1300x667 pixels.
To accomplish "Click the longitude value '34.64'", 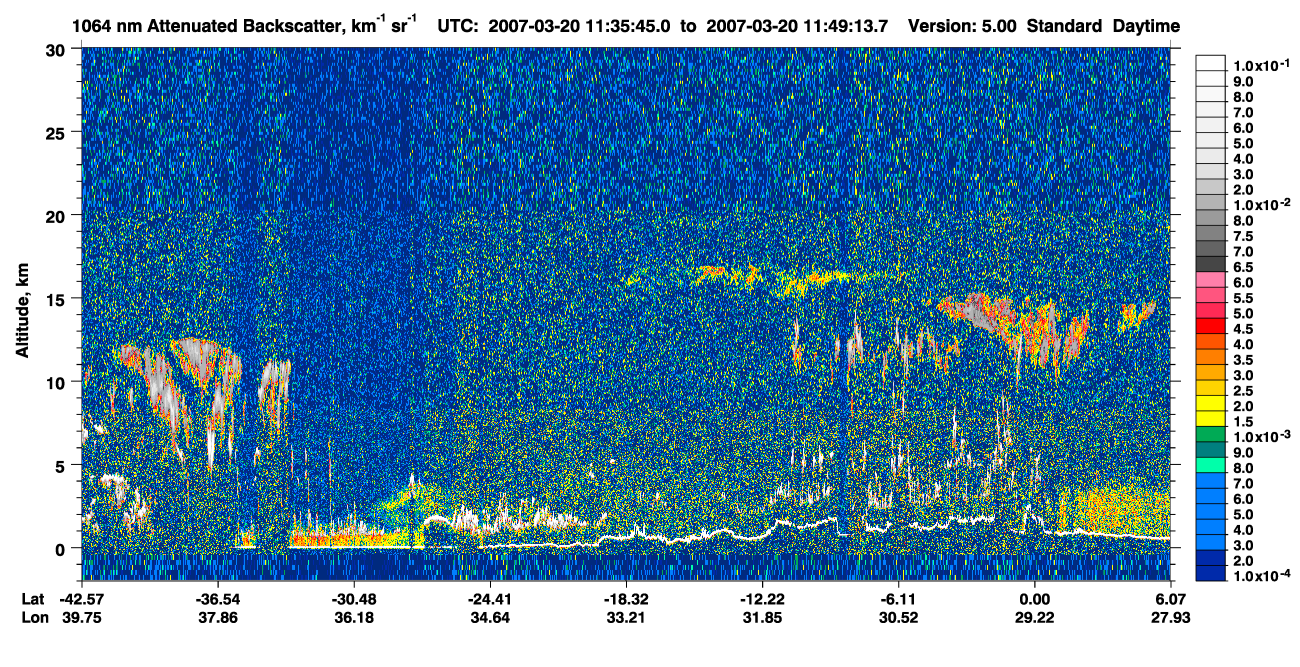I will click(489, 617).
